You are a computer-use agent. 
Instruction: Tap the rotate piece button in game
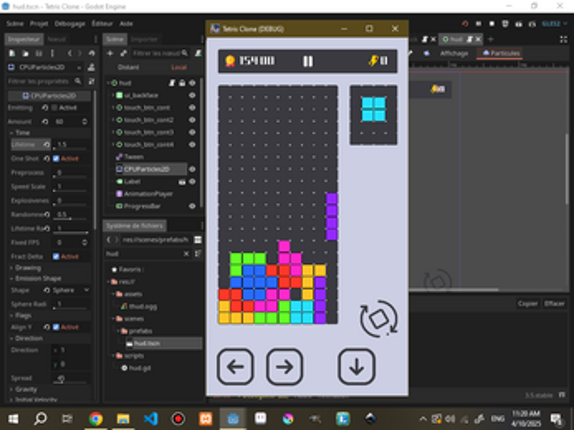[x=379, y=319]
